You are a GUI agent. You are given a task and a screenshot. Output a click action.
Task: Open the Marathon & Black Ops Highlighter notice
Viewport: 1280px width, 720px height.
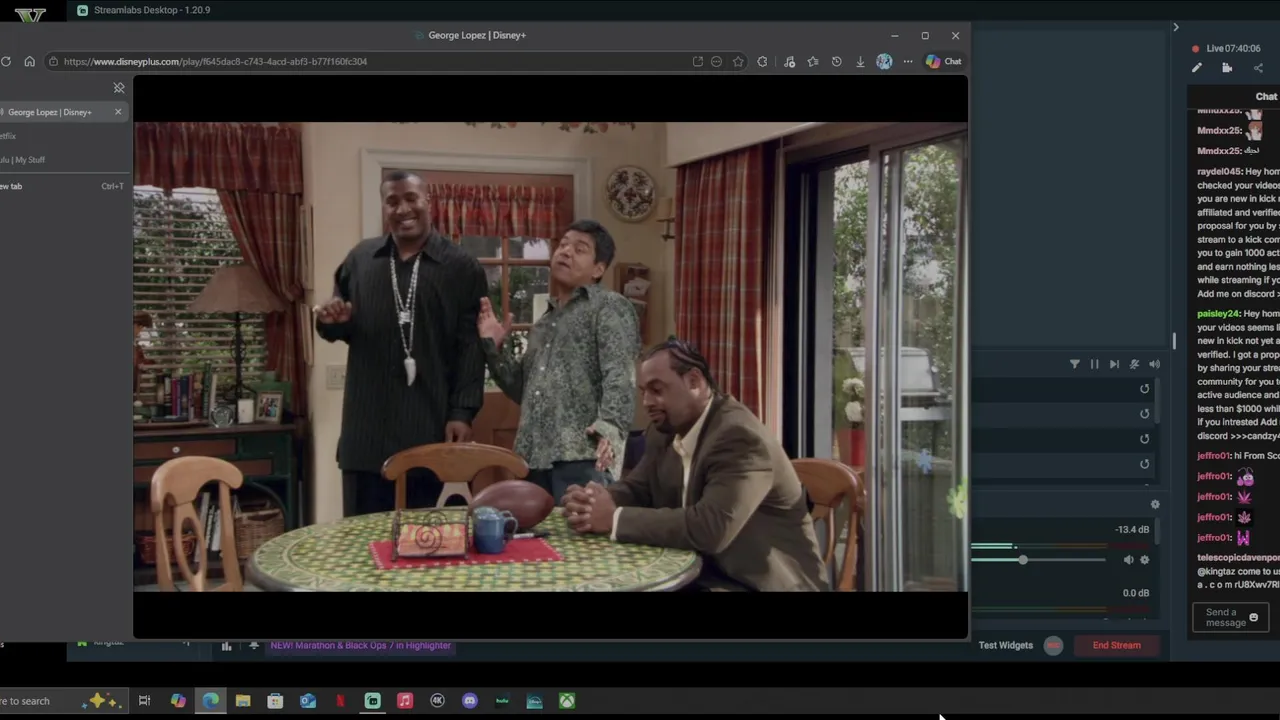(x=361, y=645)
